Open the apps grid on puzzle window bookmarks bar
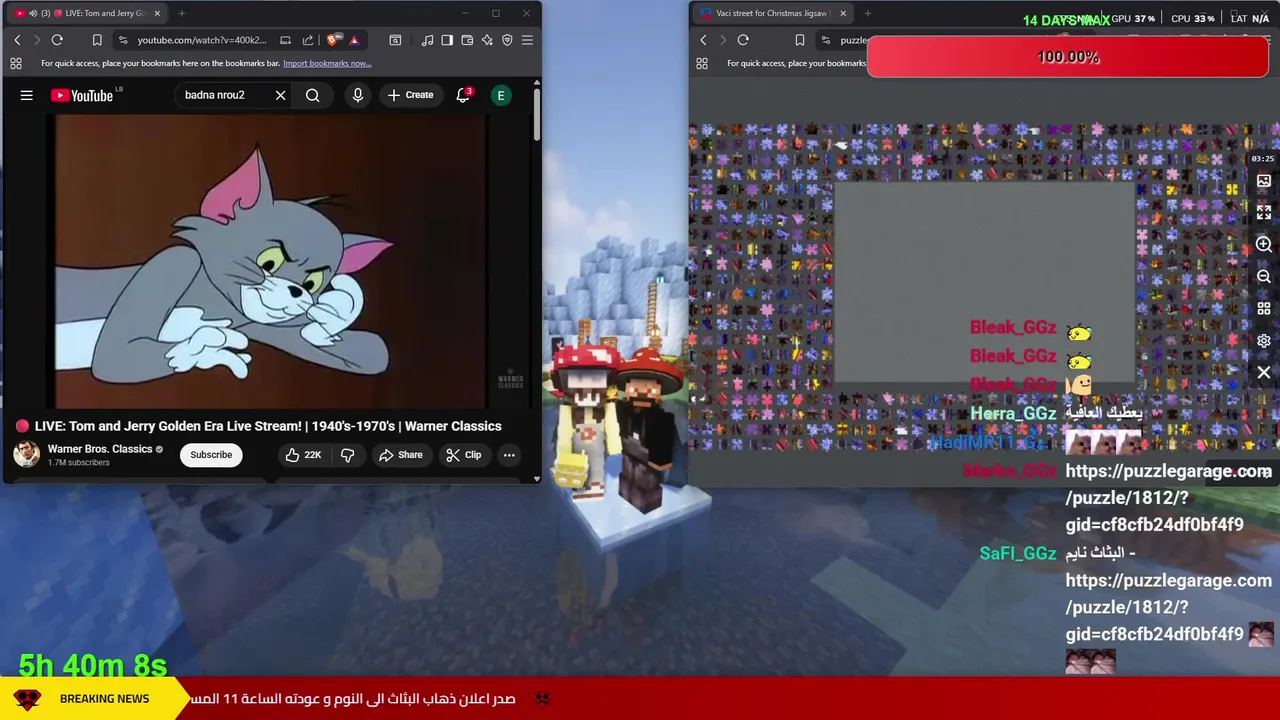The image size is (1280, 720). 702,63
